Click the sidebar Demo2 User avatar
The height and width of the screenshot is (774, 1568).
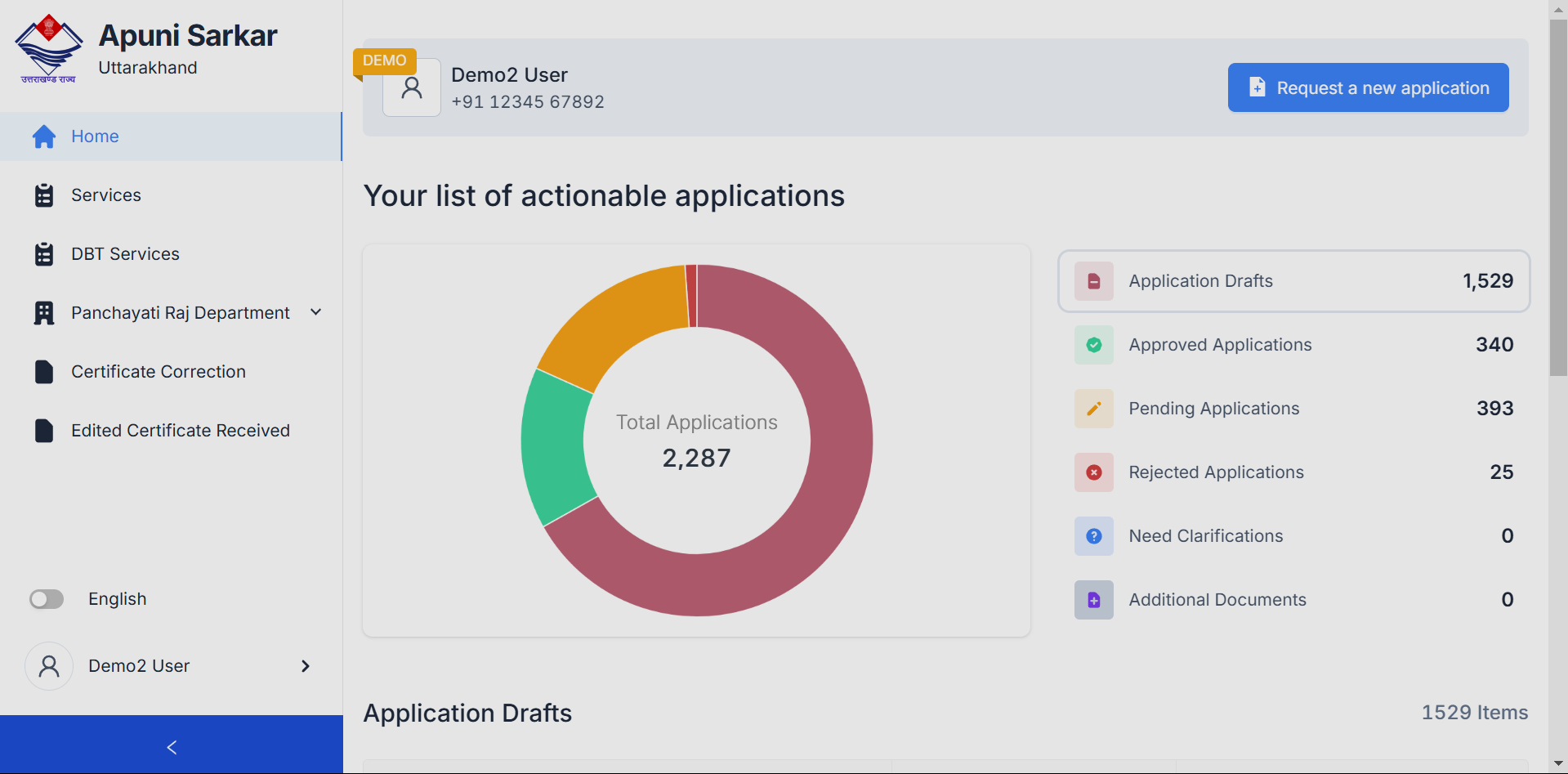[49, 666]
